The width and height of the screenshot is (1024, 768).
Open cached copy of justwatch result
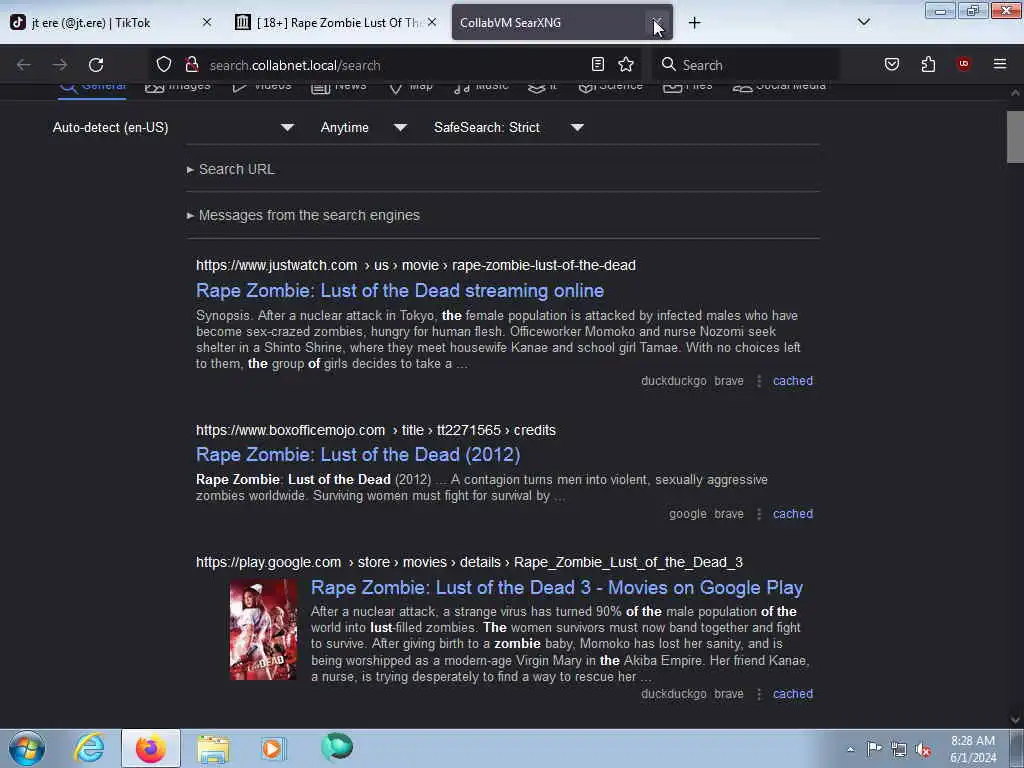point(793,381)
